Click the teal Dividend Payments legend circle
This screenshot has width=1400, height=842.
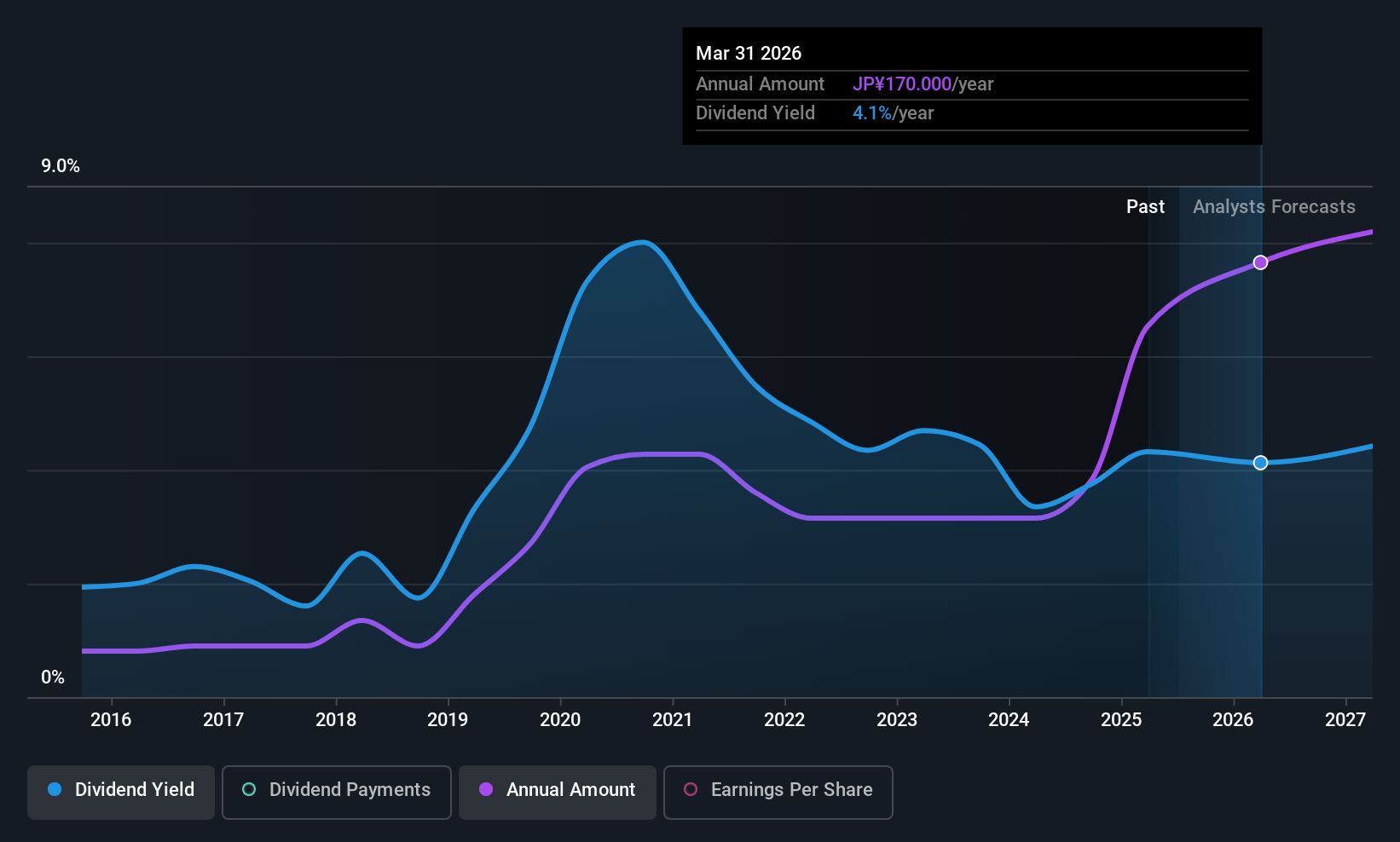(249, 789)
